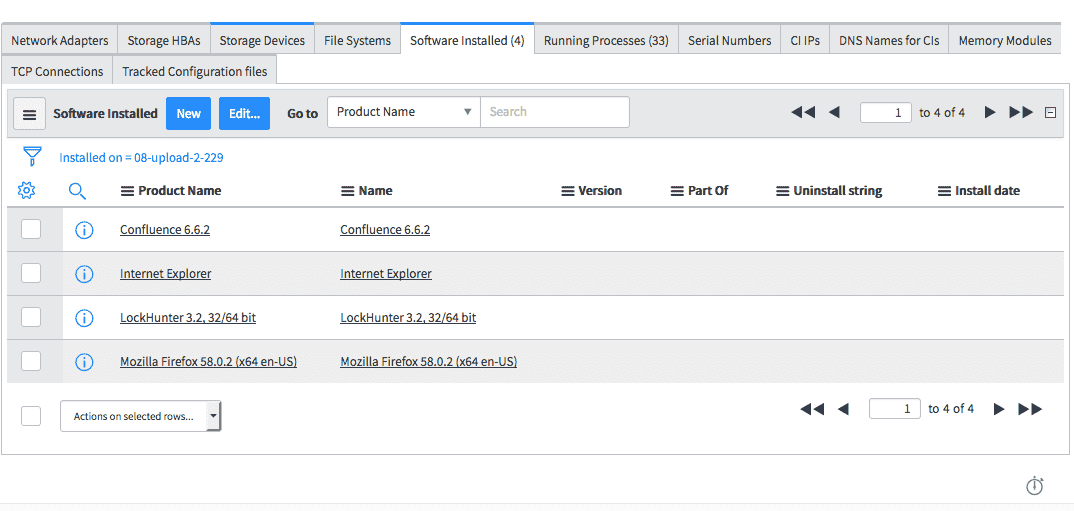Open Product Name column options menu icon
Screen dimensions: 1074x511
(x=127, y=191)
